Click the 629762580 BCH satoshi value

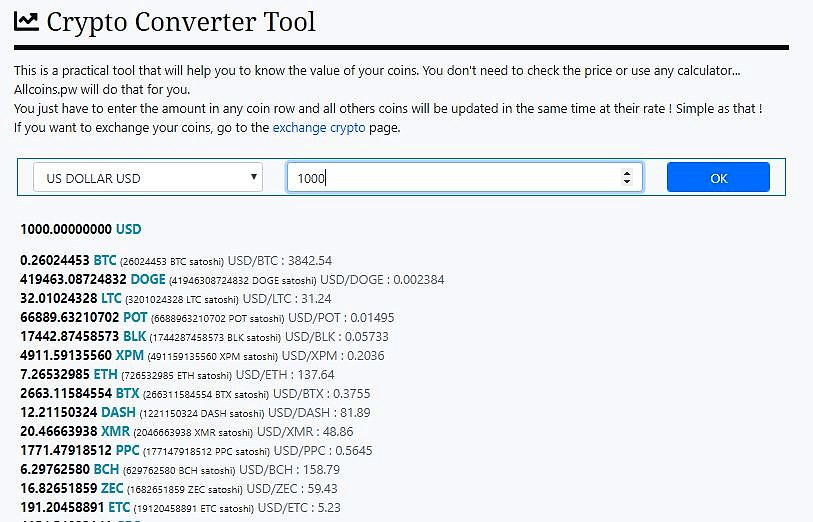pyautogui.click(x=179, y=471)
